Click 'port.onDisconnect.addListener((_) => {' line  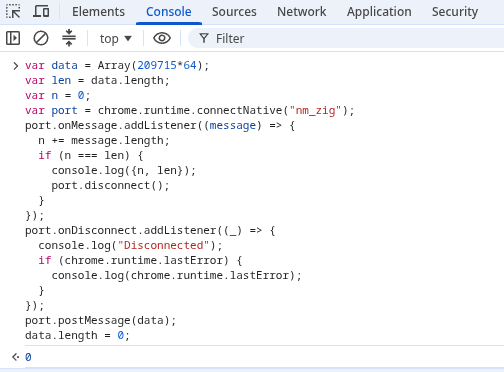(150, 230)
